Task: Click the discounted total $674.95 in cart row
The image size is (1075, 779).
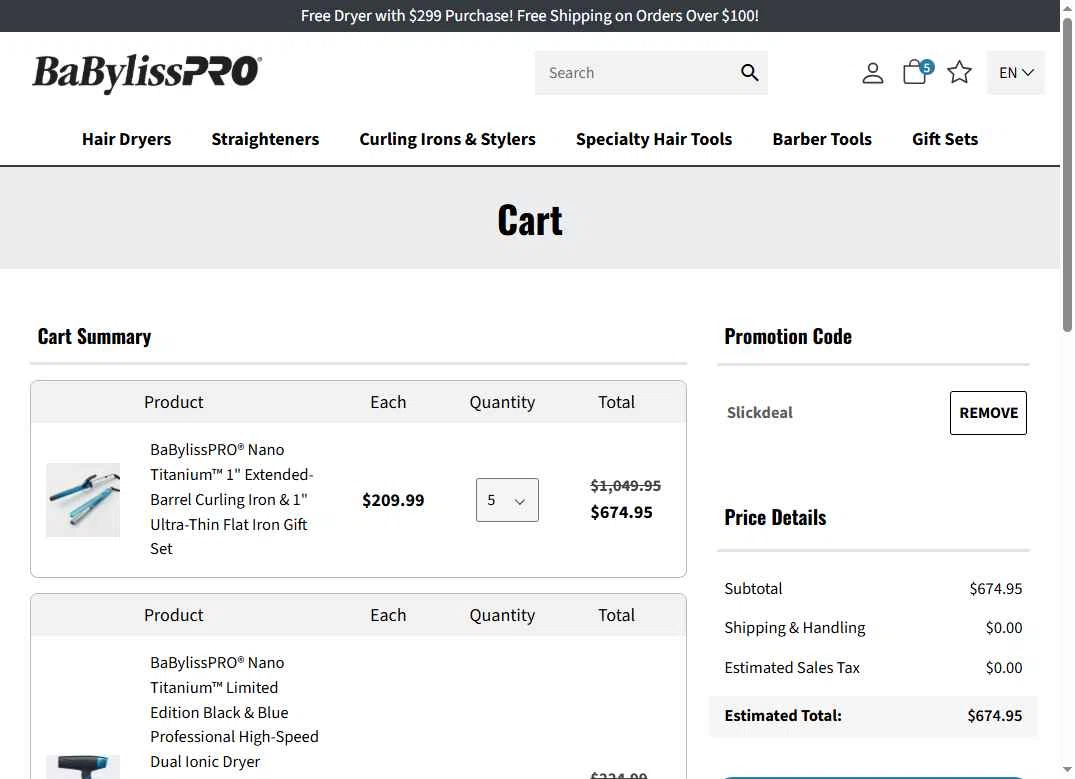Action: (x=622, y=512)
